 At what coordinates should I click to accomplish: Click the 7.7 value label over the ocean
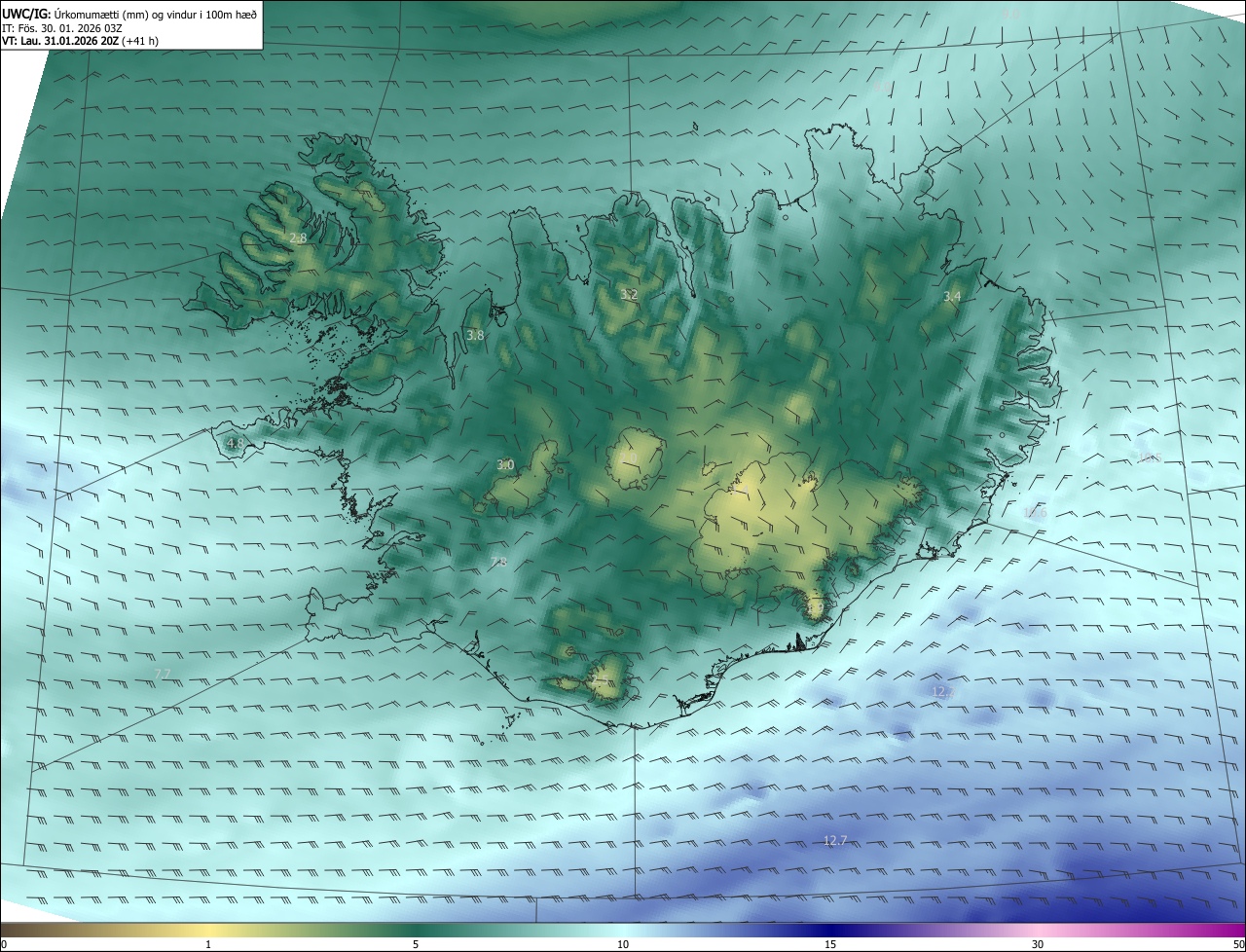pyautogui.click(x=163, y=674)
